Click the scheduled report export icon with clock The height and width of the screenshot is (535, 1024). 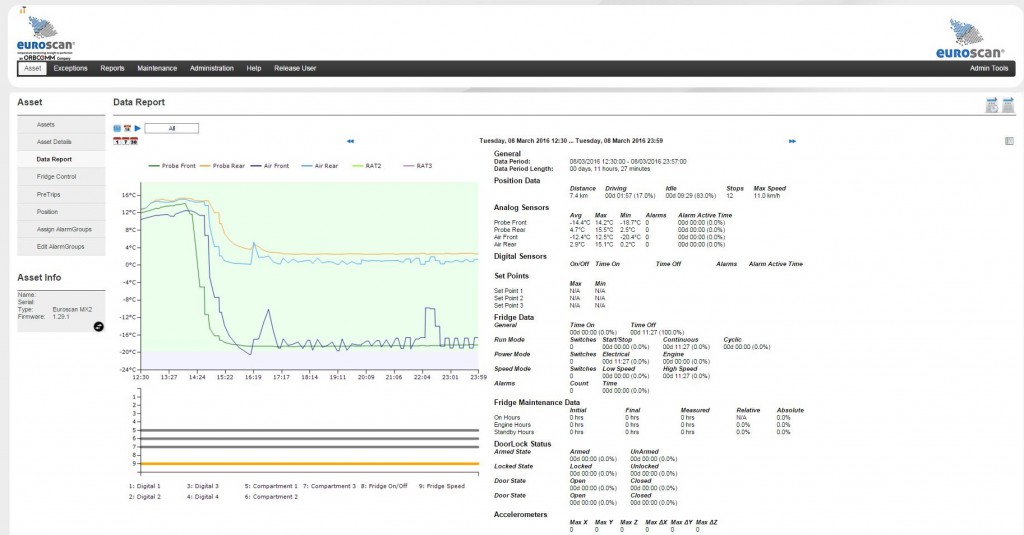[x=992, y=105]
